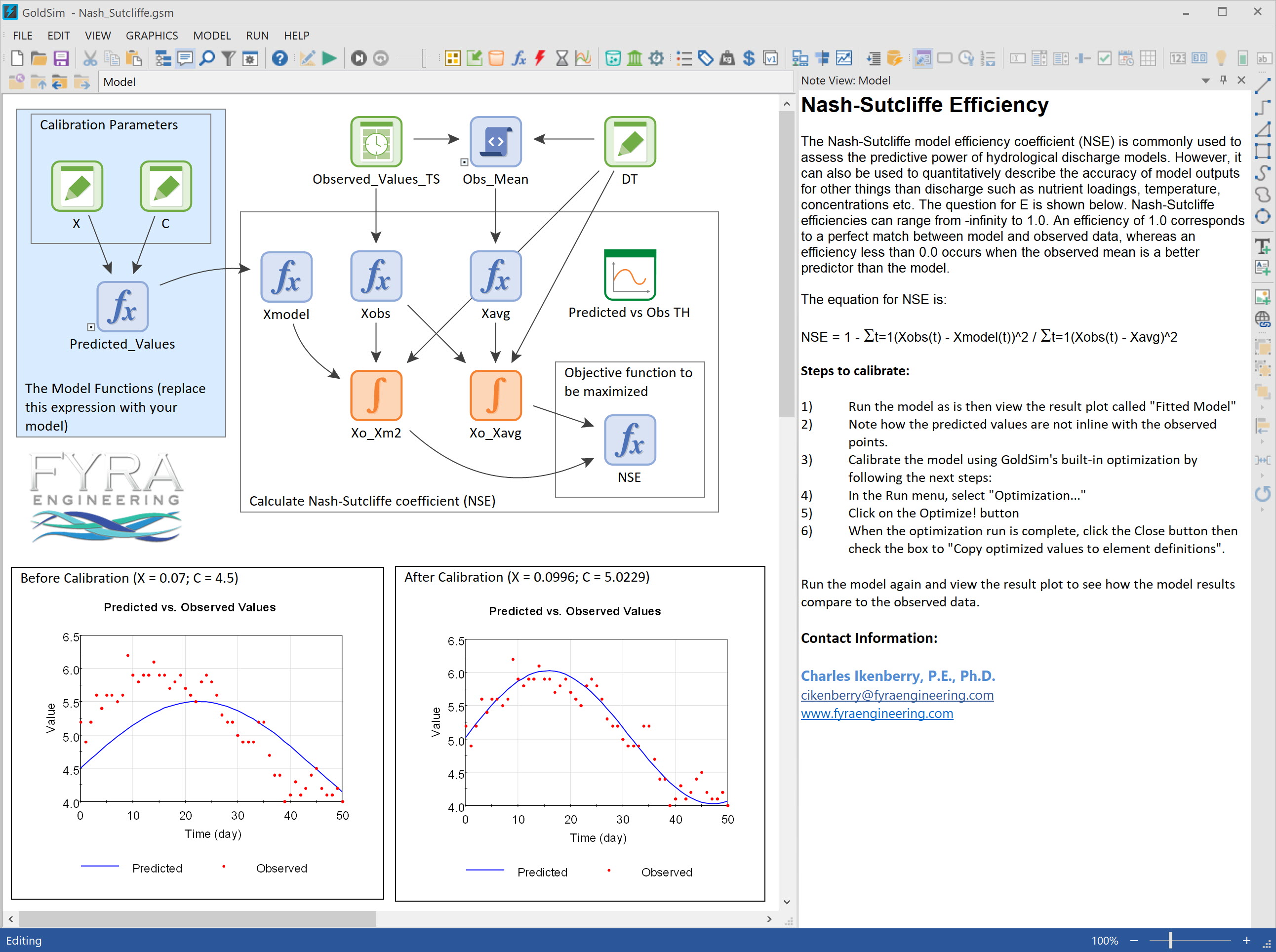This screenshot has height=952, width=1276.
Task: Click the Charles Ikenberry contact name
Action: [898, 675]
